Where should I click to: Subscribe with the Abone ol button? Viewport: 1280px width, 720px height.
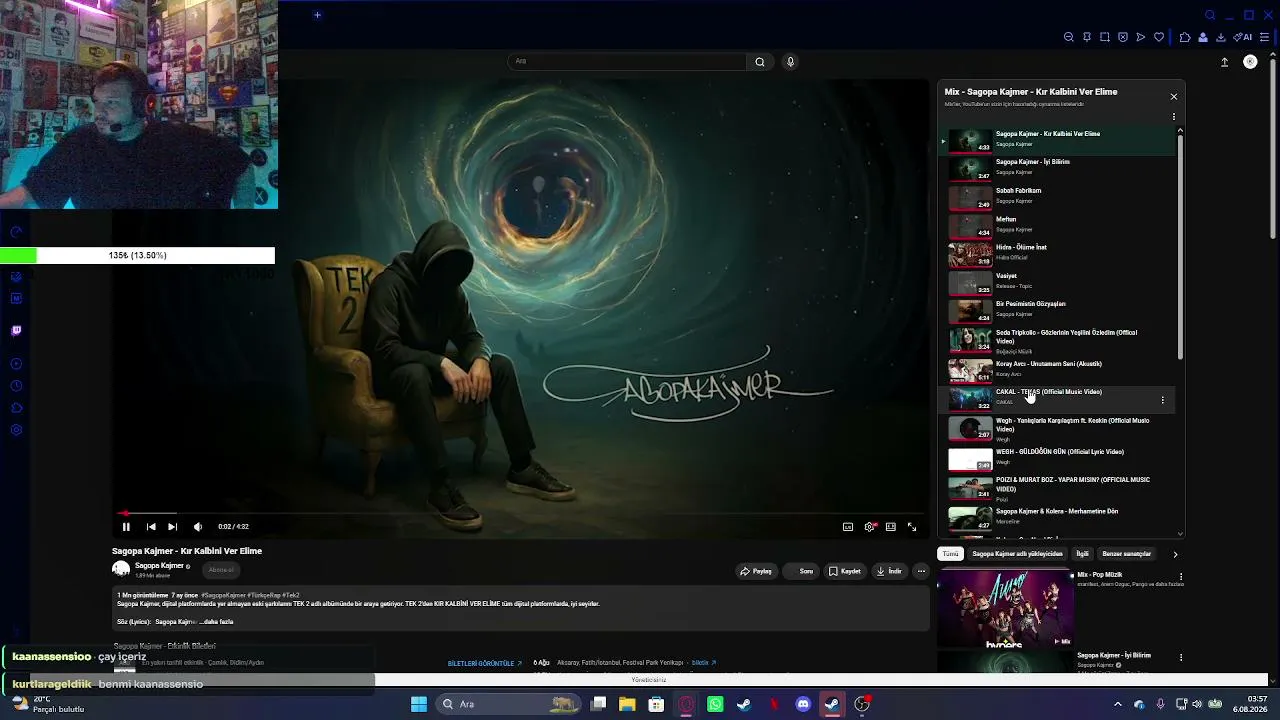pos(221,570)
